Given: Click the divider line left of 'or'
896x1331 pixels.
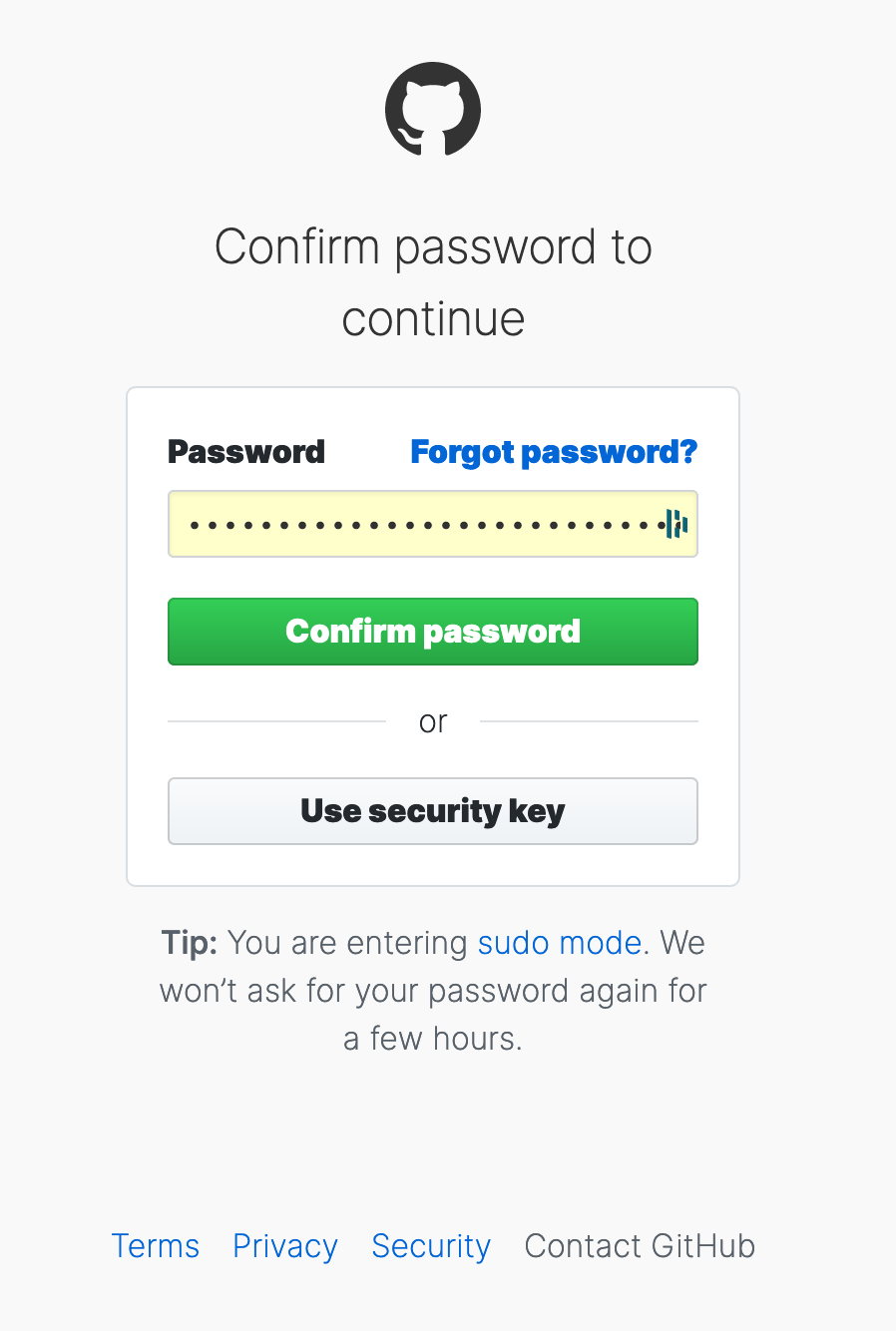Looking at the screenshot, I should 276,720.
